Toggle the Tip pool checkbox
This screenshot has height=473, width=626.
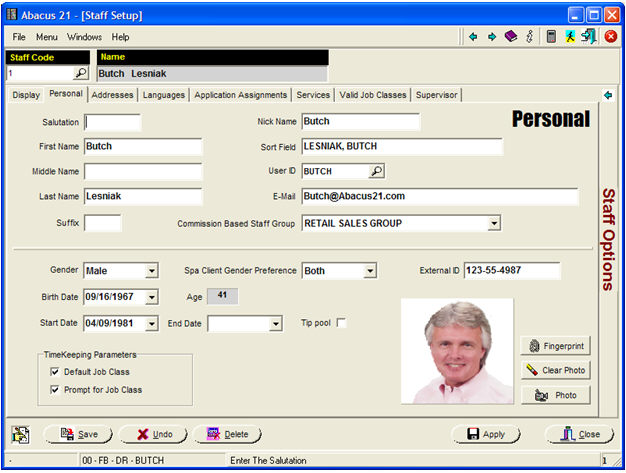click(x=341, y=323)
